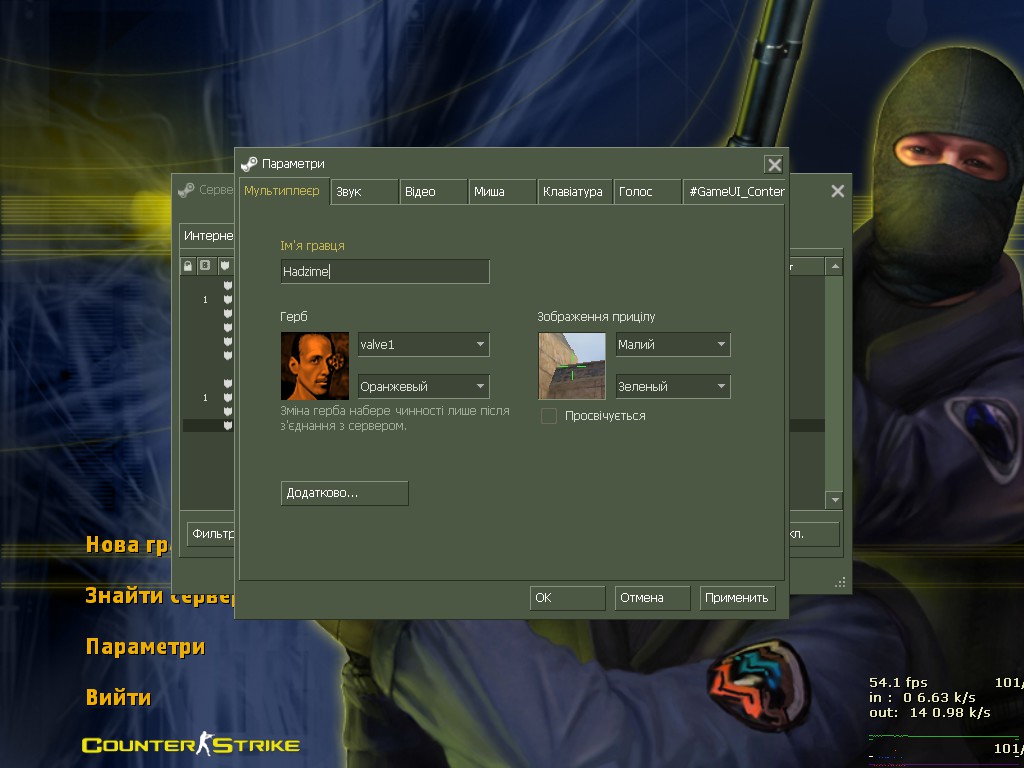Click the Steam icon of the server browser
This screenshot has height=768, width=1024.
pos(186,190)
